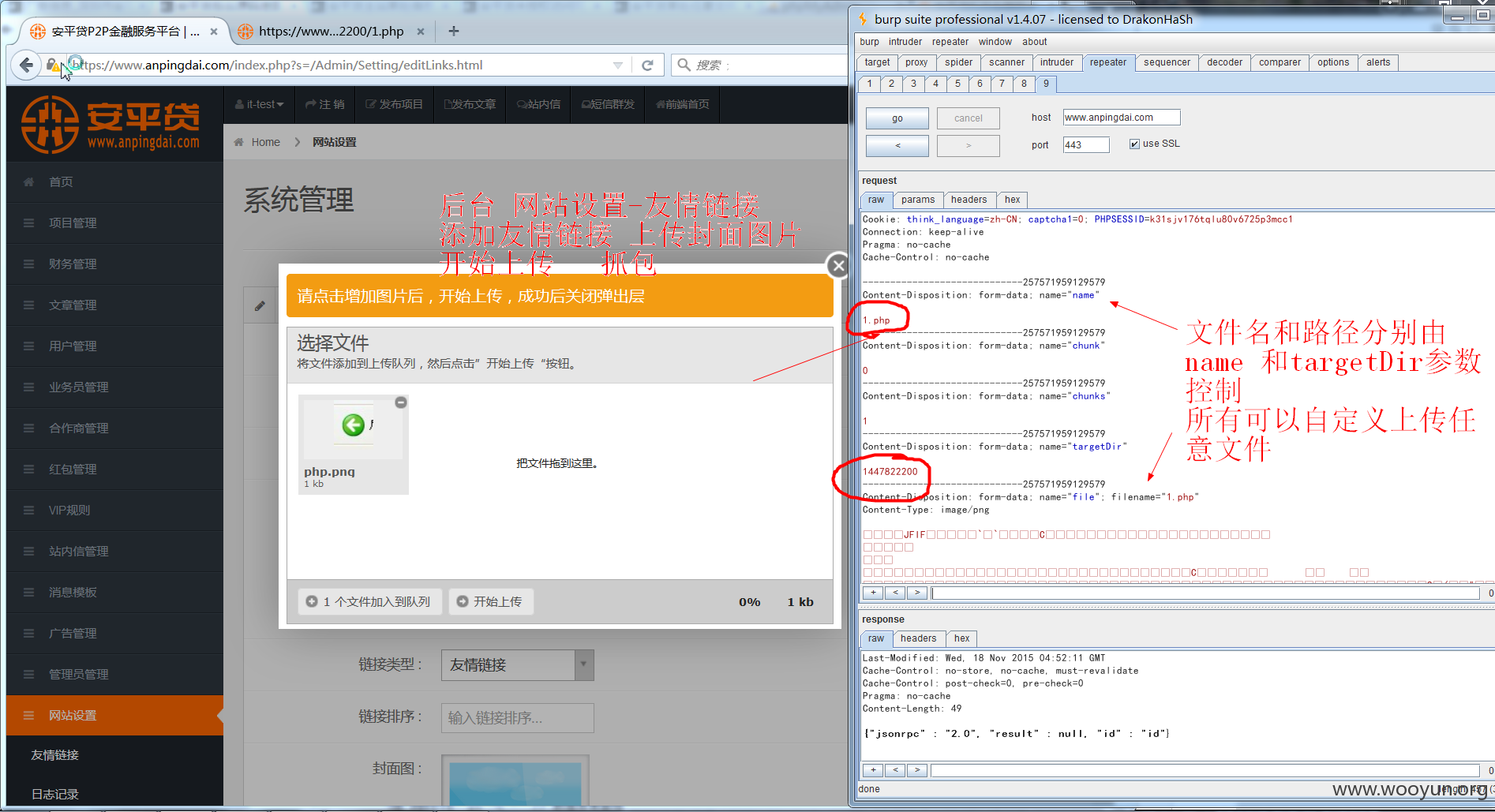
Task: Switch to the 1.php browser tab
Action: 332,32
